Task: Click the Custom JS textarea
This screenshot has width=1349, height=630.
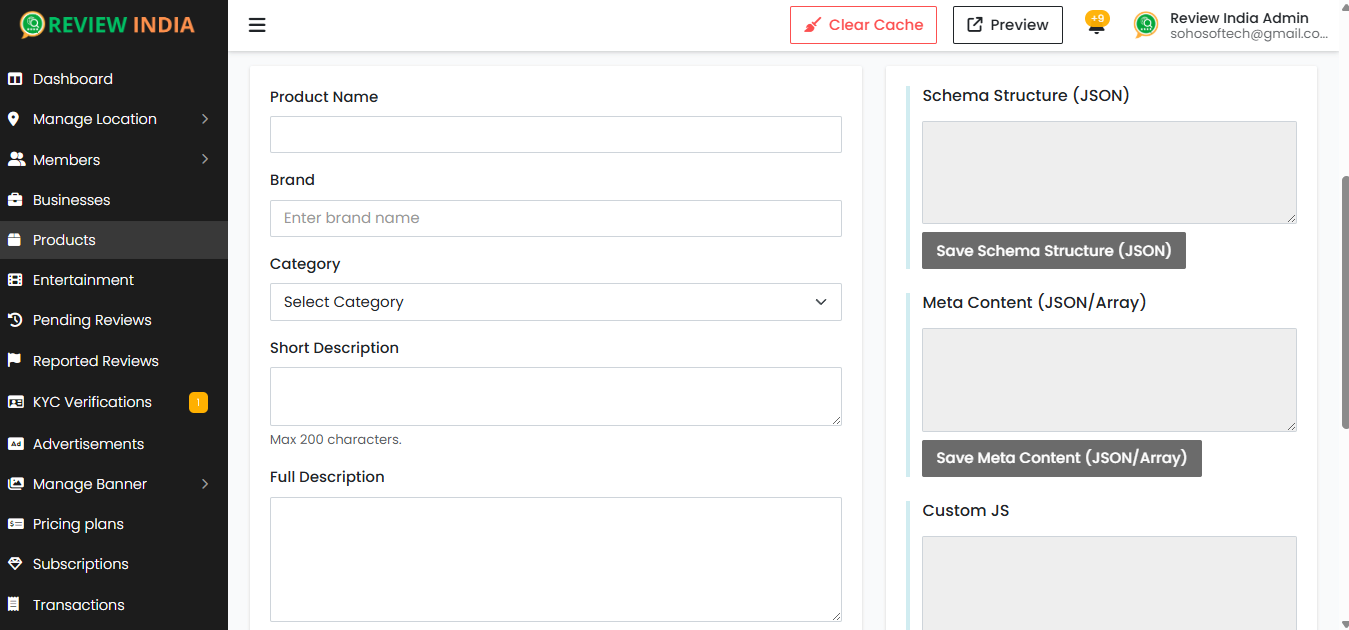Action: pyautogui.click(x=1109, y=583)
